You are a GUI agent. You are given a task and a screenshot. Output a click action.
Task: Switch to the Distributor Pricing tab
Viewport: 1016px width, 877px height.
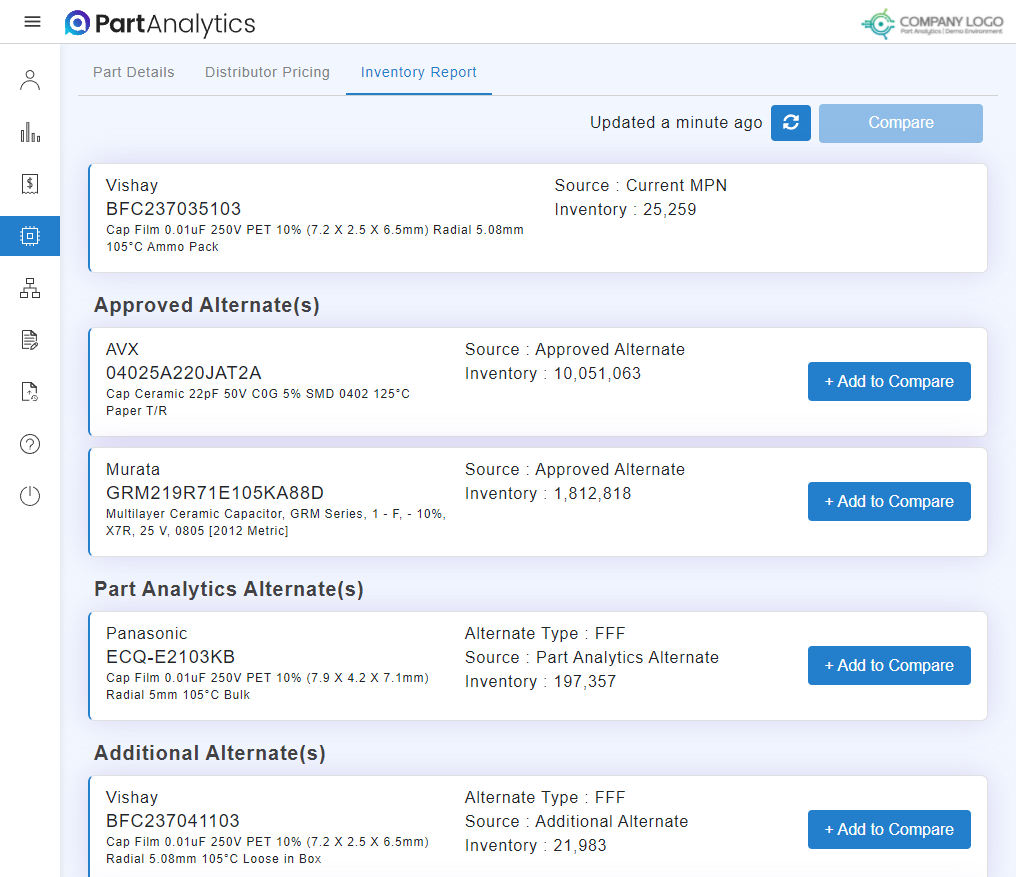click(267, 72)
